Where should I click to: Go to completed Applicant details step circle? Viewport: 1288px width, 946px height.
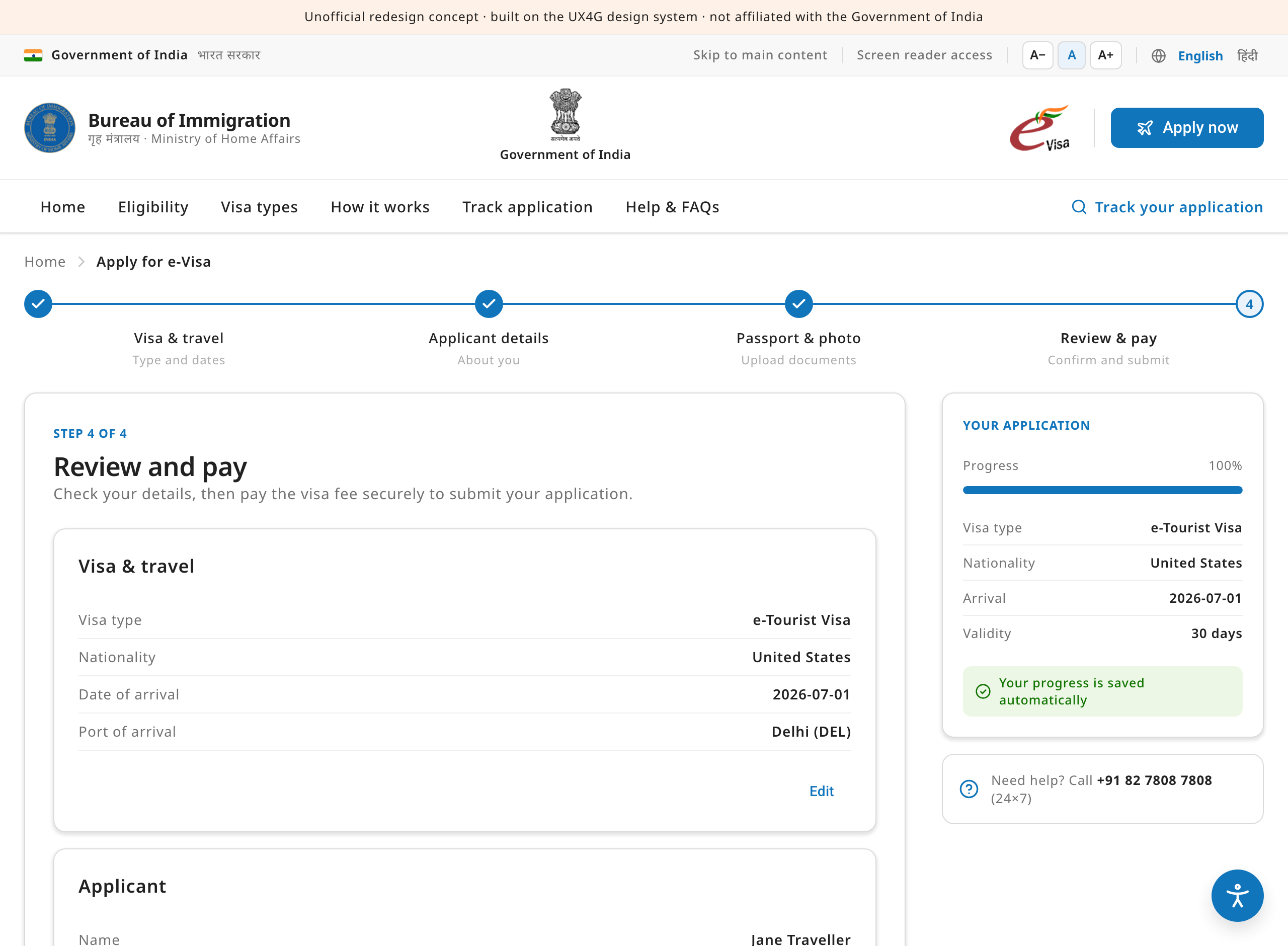(x=489, y=304)
